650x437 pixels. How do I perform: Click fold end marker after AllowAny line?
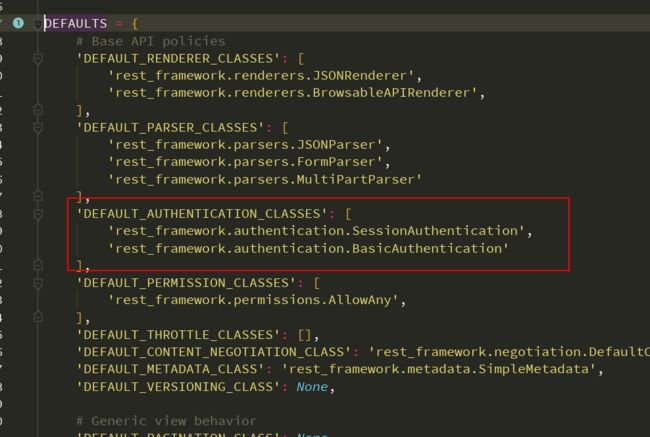[x=38, y=318]
